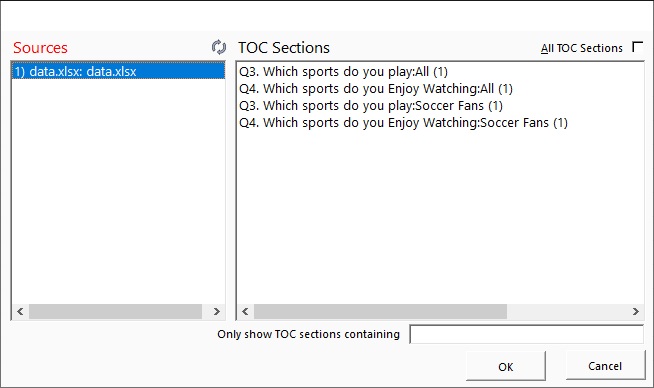654x388 pixels.
Task: Click the TOC Sections heading
Action: [x=284, y=48]
